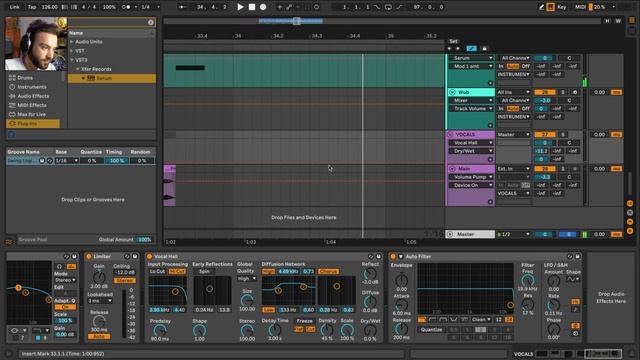Click the Master track play button

[x=450, y=234]
